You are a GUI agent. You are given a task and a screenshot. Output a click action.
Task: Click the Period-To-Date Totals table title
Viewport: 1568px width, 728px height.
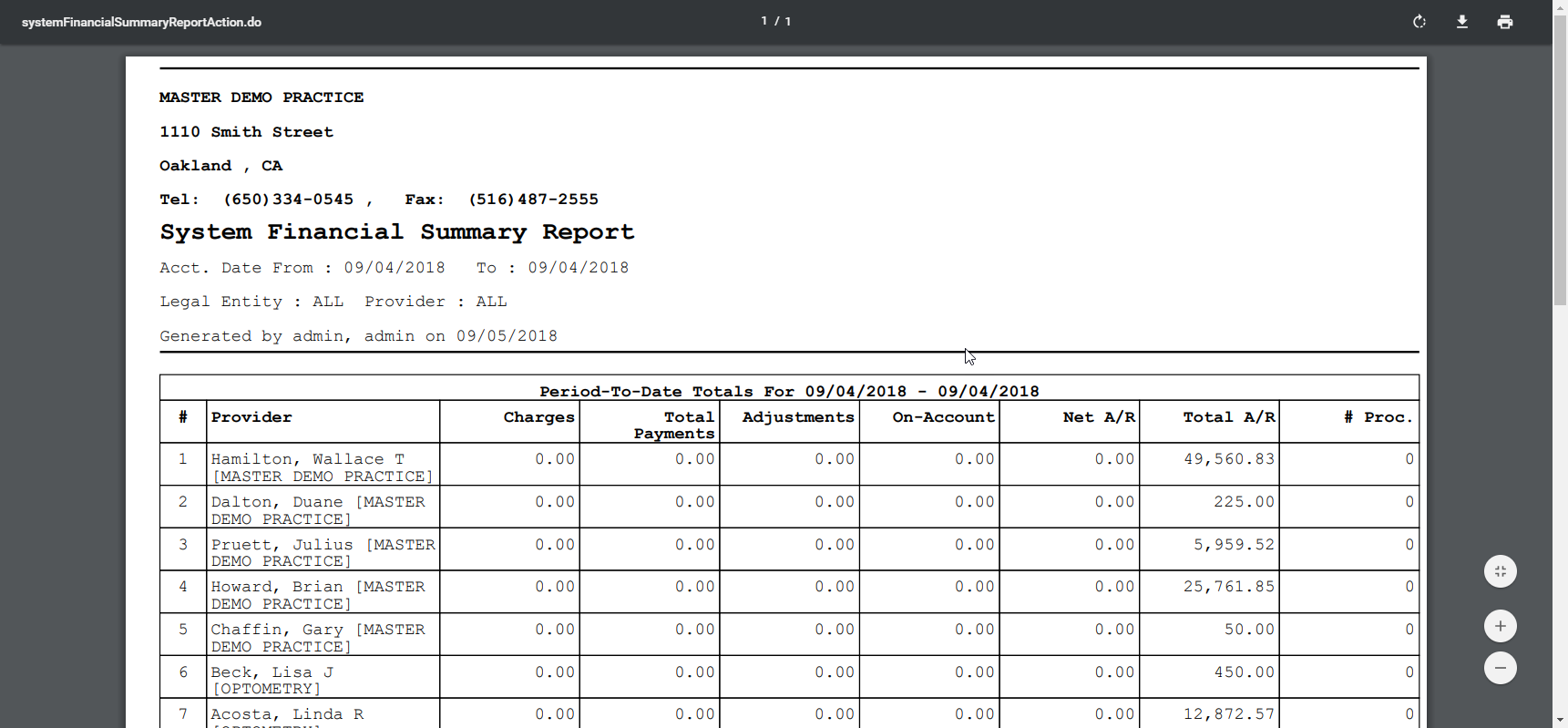789,391
